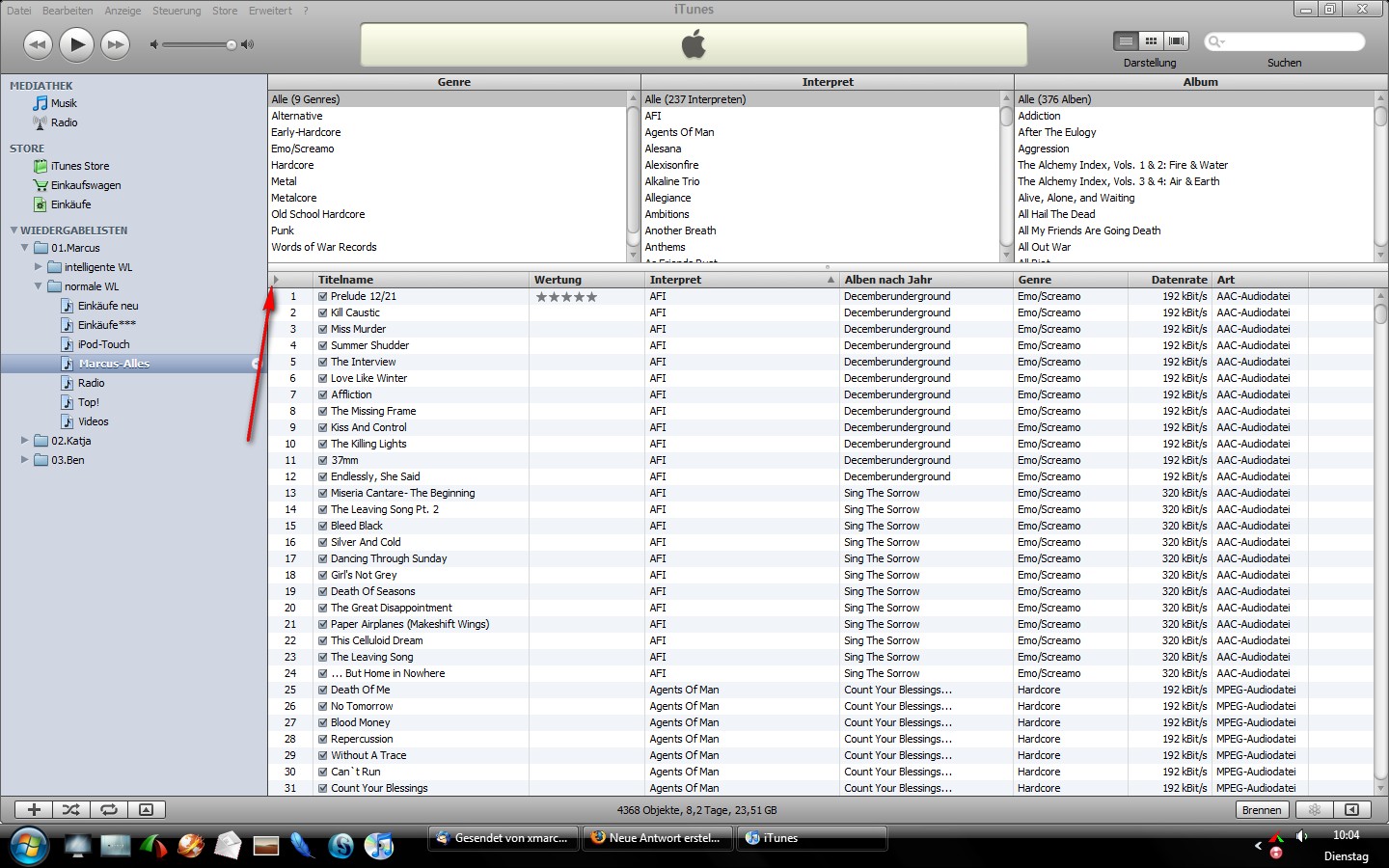
Task: Uncheck the Summer Shudder track
Action: (x=323, y=346)
